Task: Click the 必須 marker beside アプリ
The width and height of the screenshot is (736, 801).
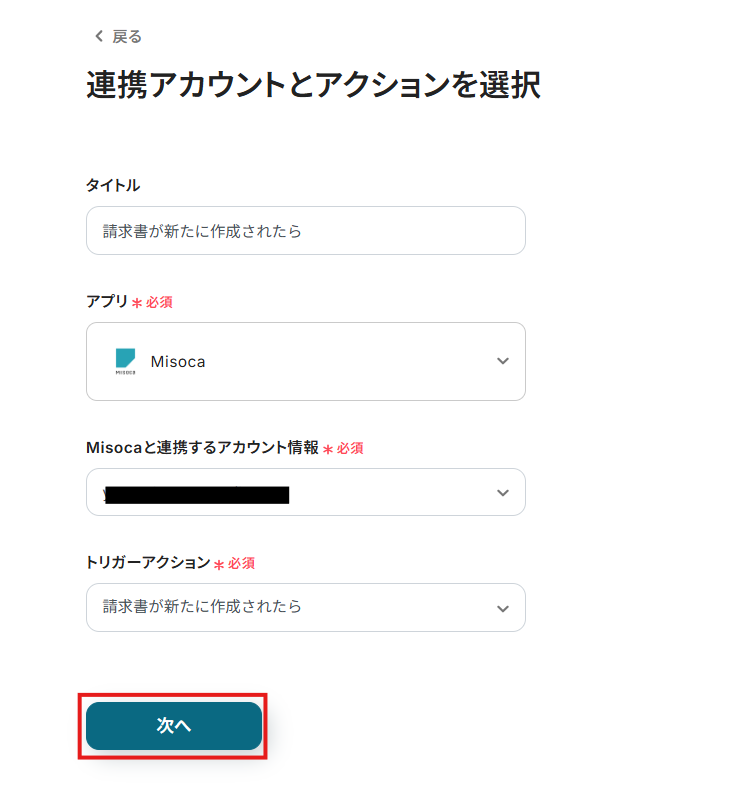Action: tap(159, 302)
